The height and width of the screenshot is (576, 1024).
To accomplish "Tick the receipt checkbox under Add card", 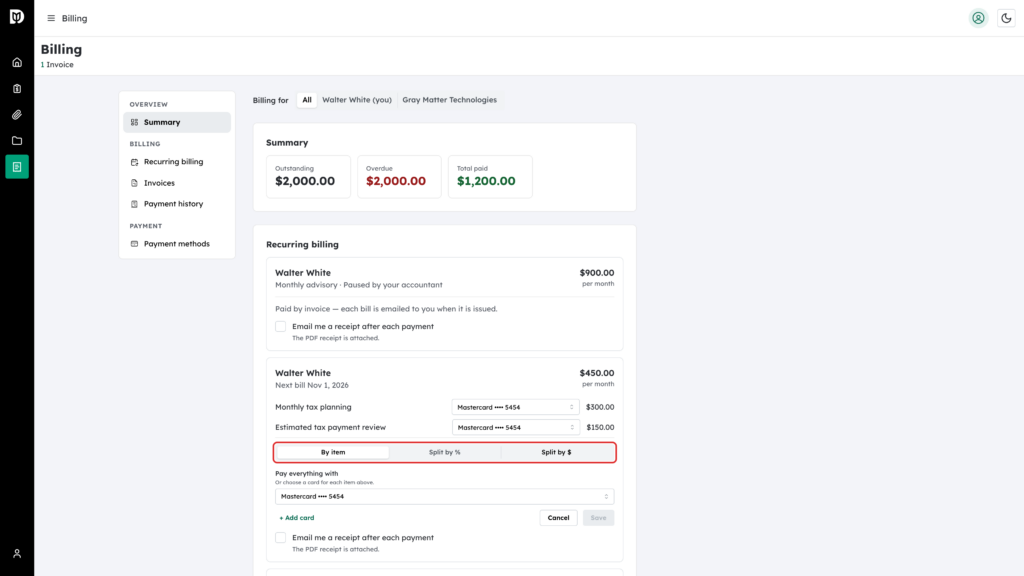I will 281,537.
